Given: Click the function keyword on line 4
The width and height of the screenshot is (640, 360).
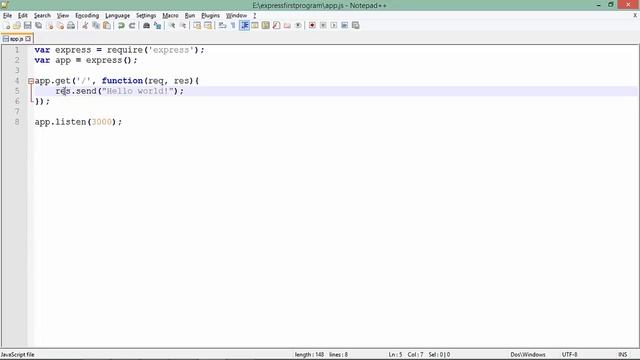Looking at the screenshot, I should 122,81.
